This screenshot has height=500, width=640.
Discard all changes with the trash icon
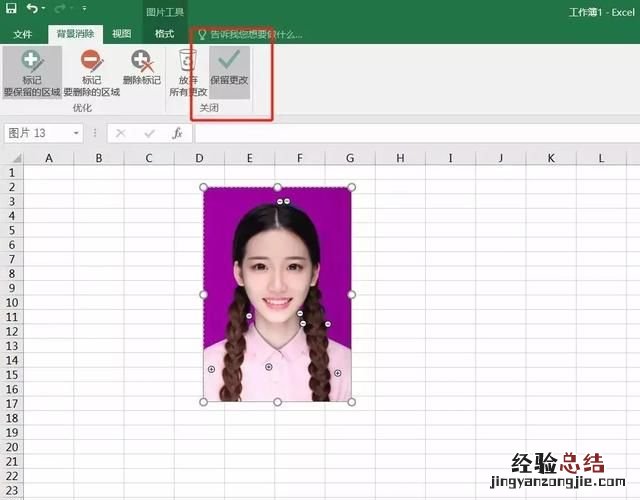[x=188, y=62]
